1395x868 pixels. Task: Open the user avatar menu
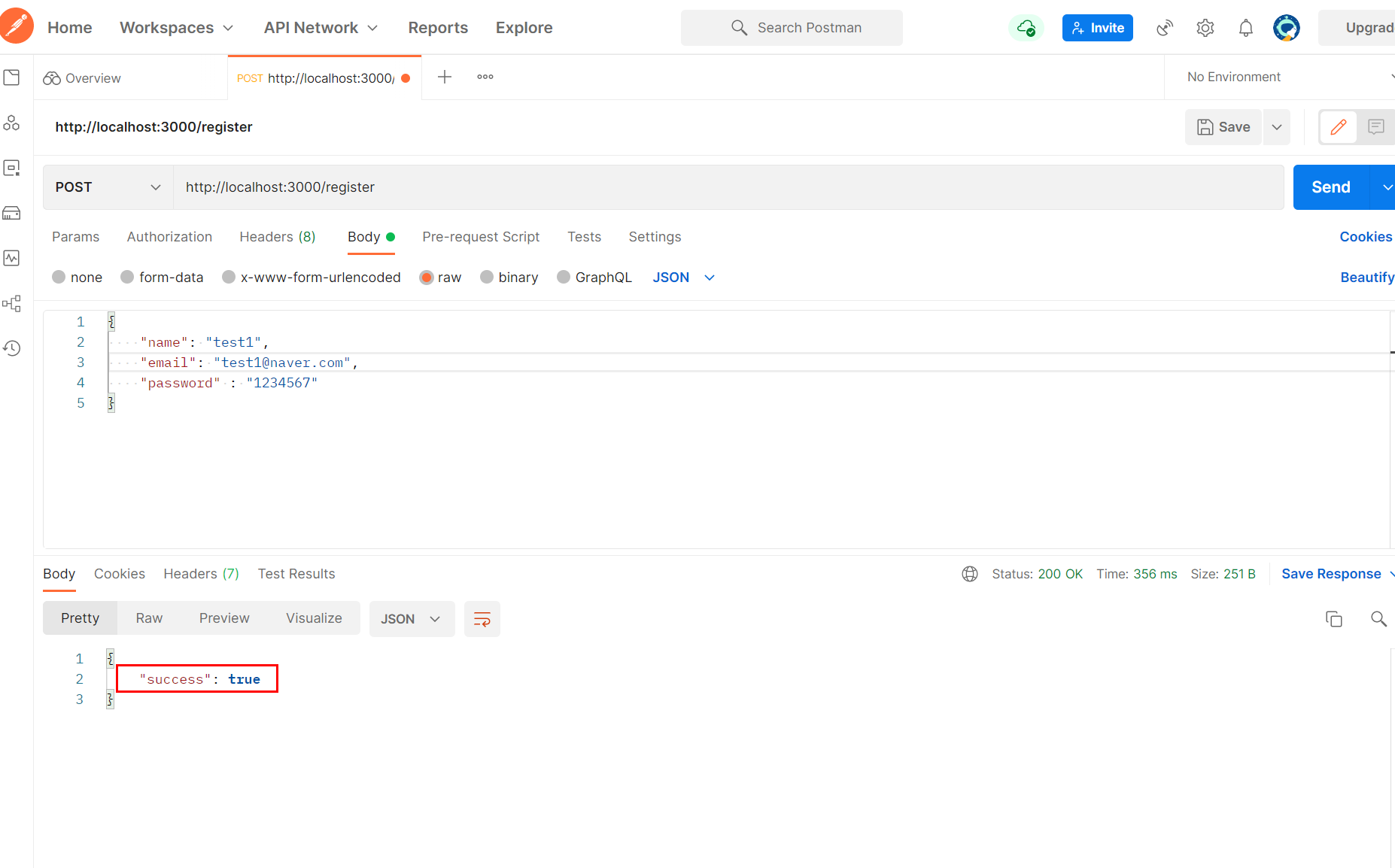(x=1287, y=28)
